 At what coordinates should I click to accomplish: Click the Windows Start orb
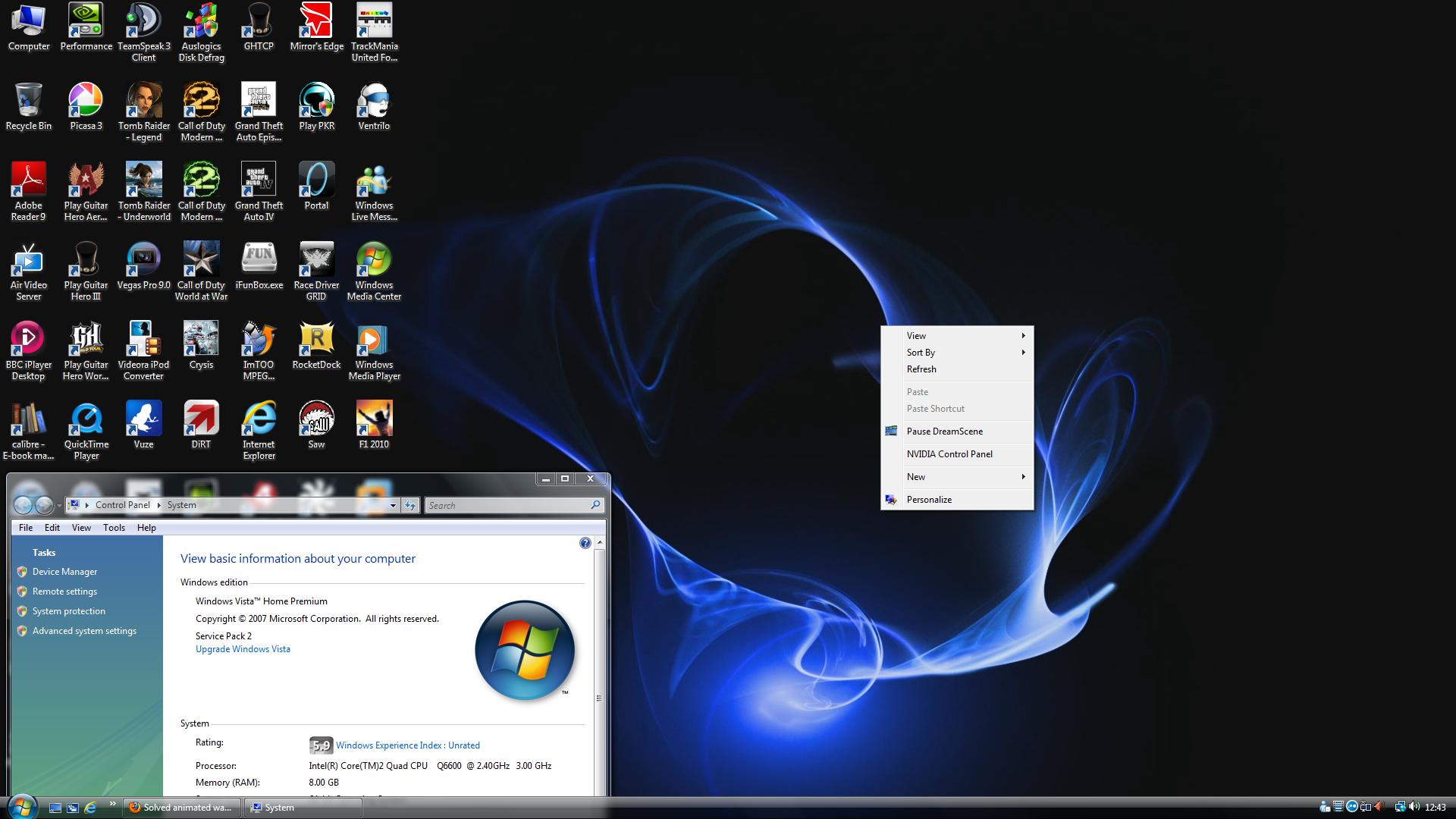(21, 806)
